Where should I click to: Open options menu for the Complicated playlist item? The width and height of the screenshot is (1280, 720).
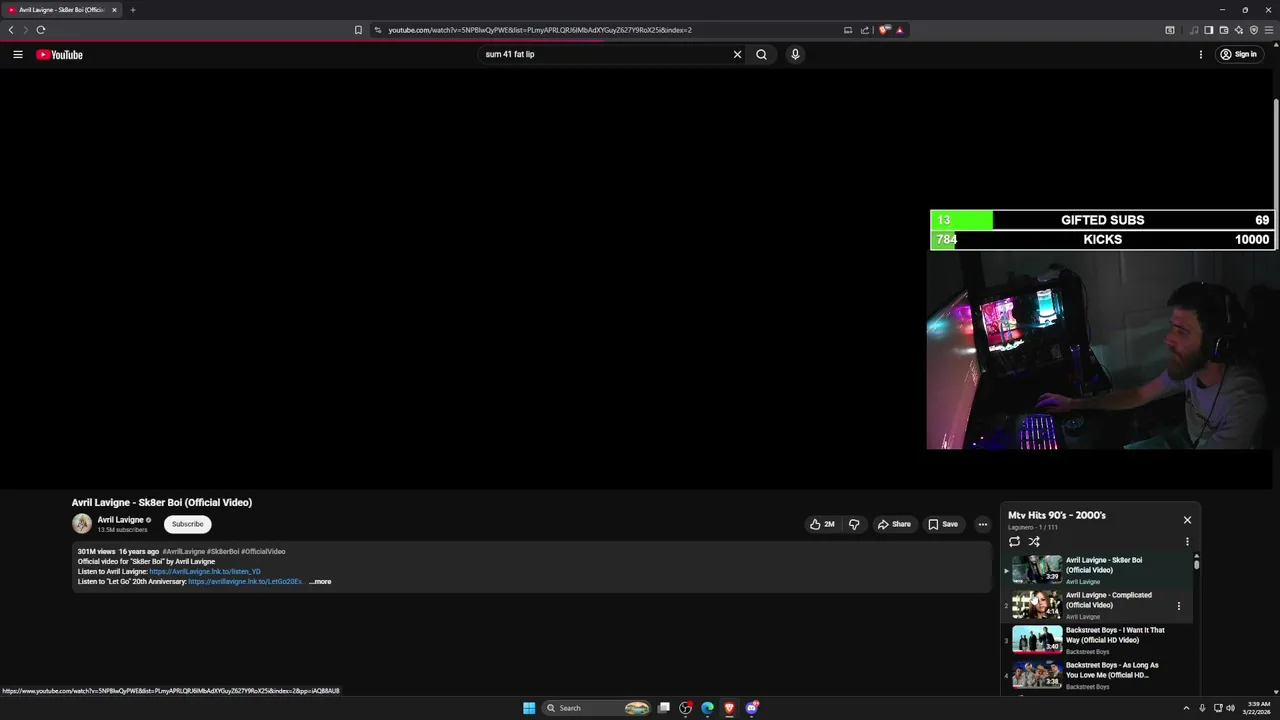point(1178,605)
